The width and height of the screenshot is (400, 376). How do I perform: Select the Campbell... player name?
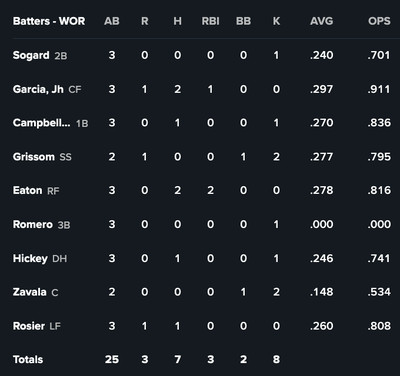(42, 123)
